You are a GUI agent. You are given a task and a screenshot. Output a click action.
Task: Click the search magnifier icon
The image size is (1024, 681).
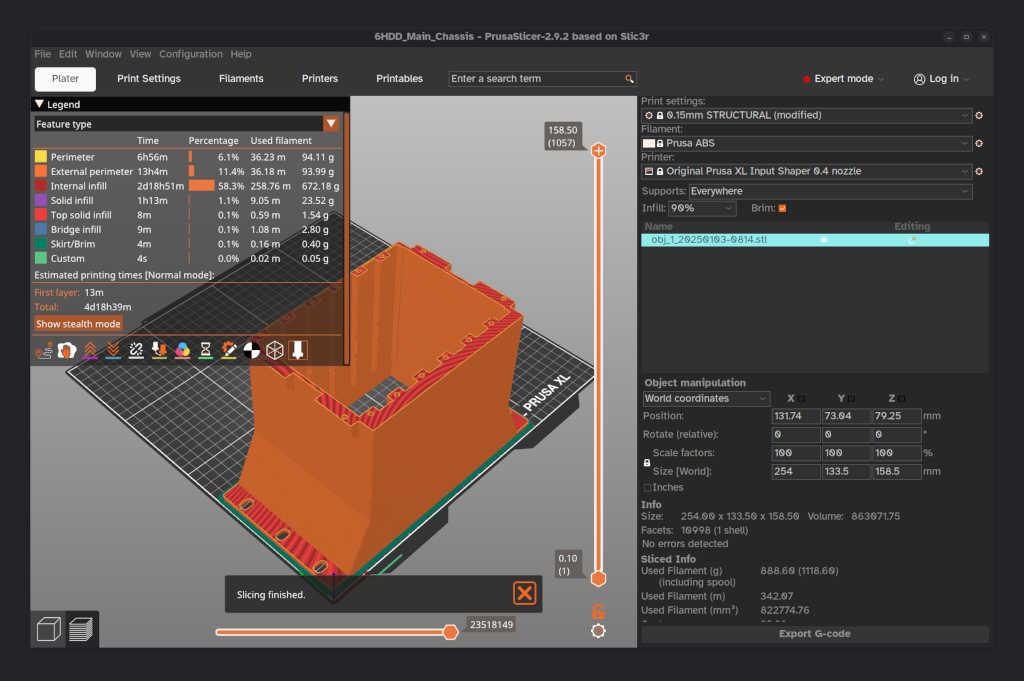[629, 79]
